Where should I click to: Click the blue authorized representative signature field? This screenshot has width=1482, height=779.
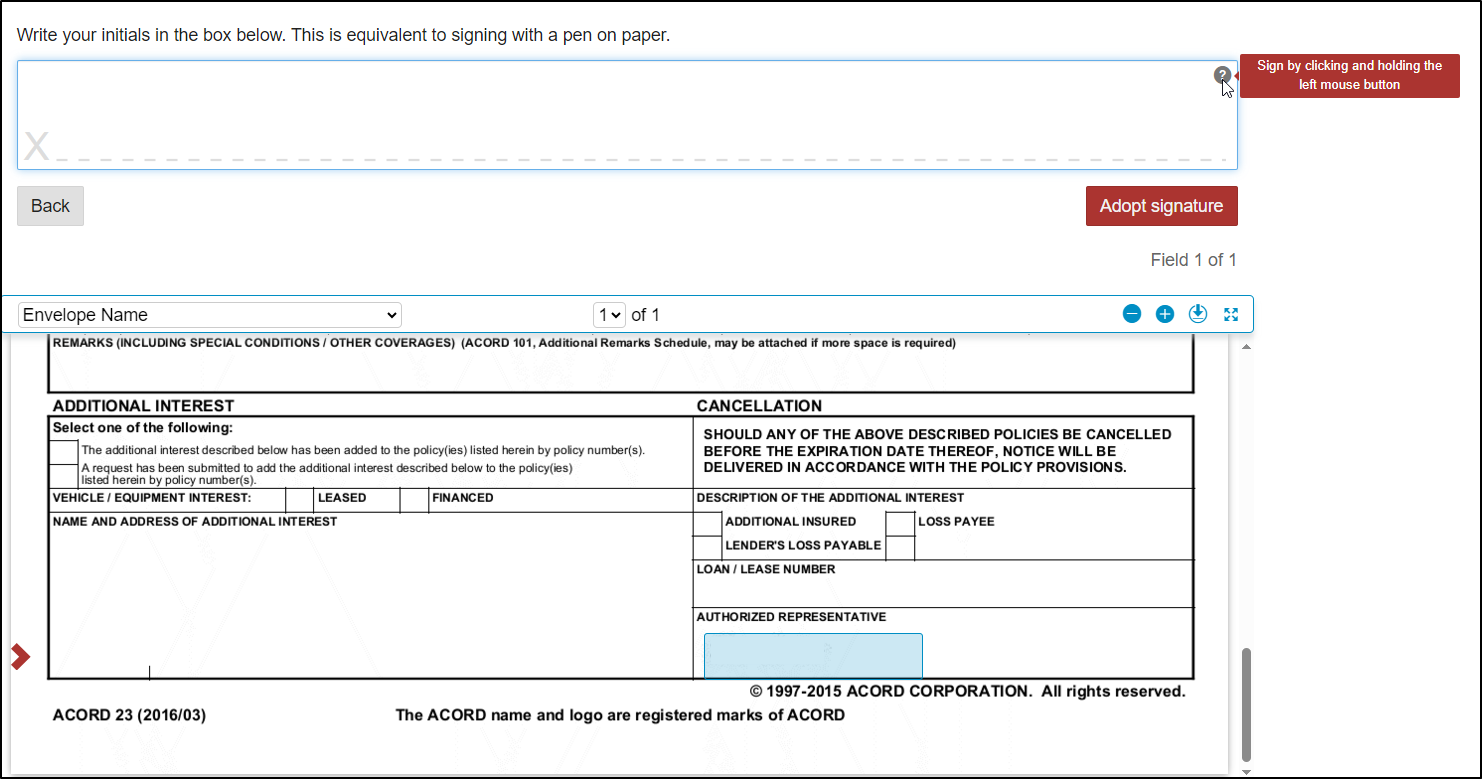pyautogui.click(x=813, y=655)
